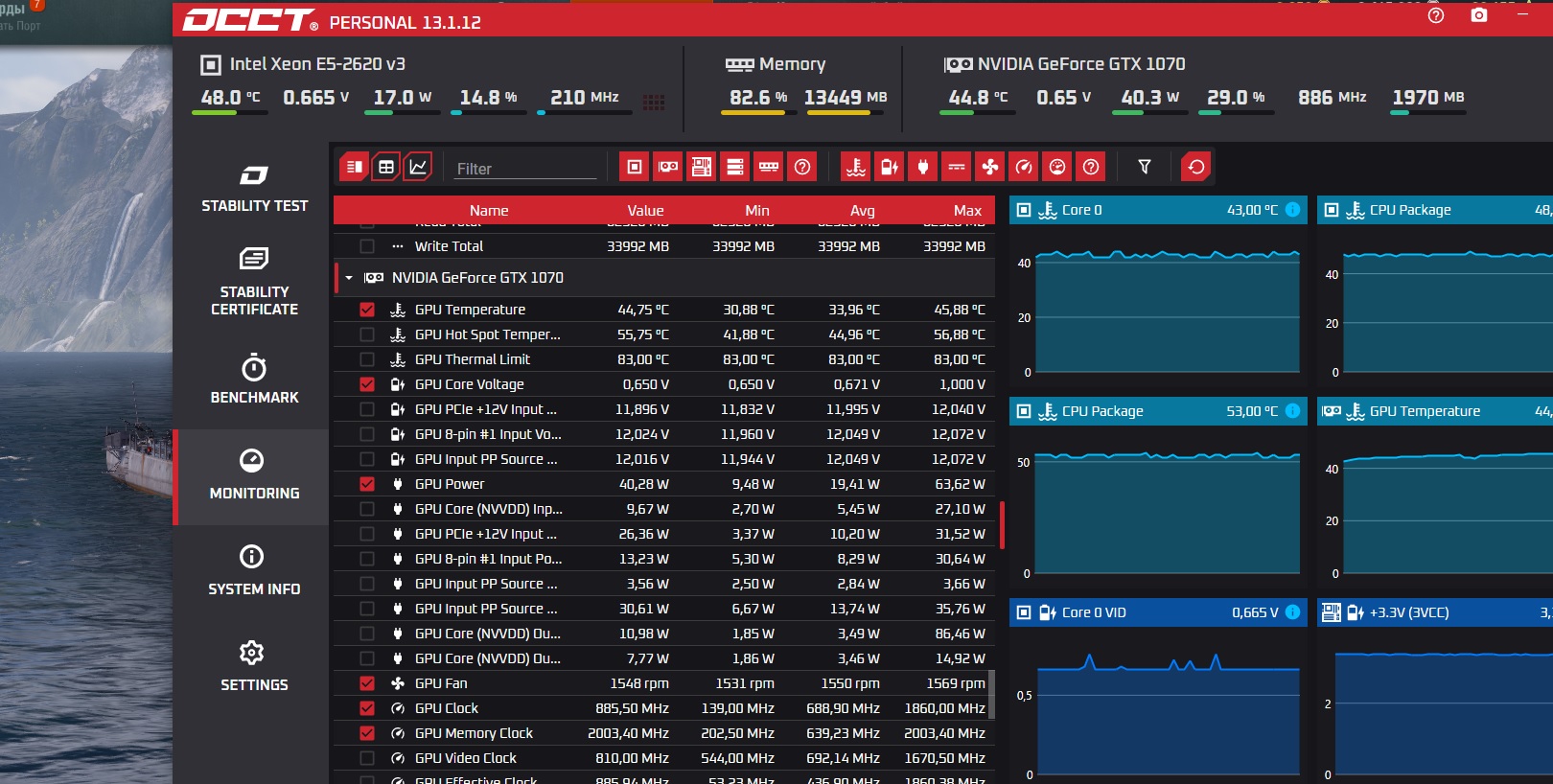Toggle usage gauge sensor type filter
Viewport: 1553px width, 784px height.
(x=1057, y=167)
